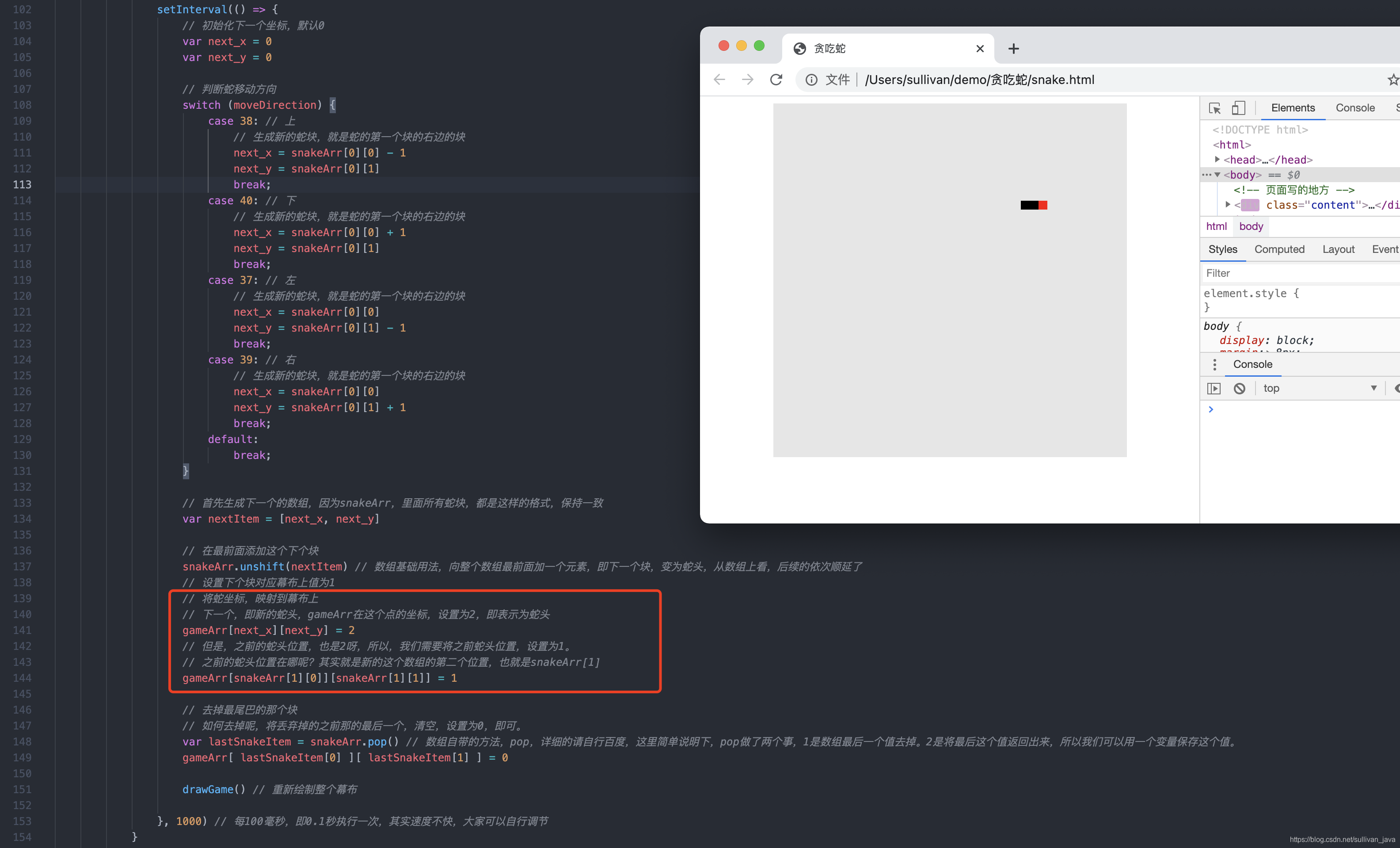
Task: Focus the Styles Filter field
Action: [1300, 273]
